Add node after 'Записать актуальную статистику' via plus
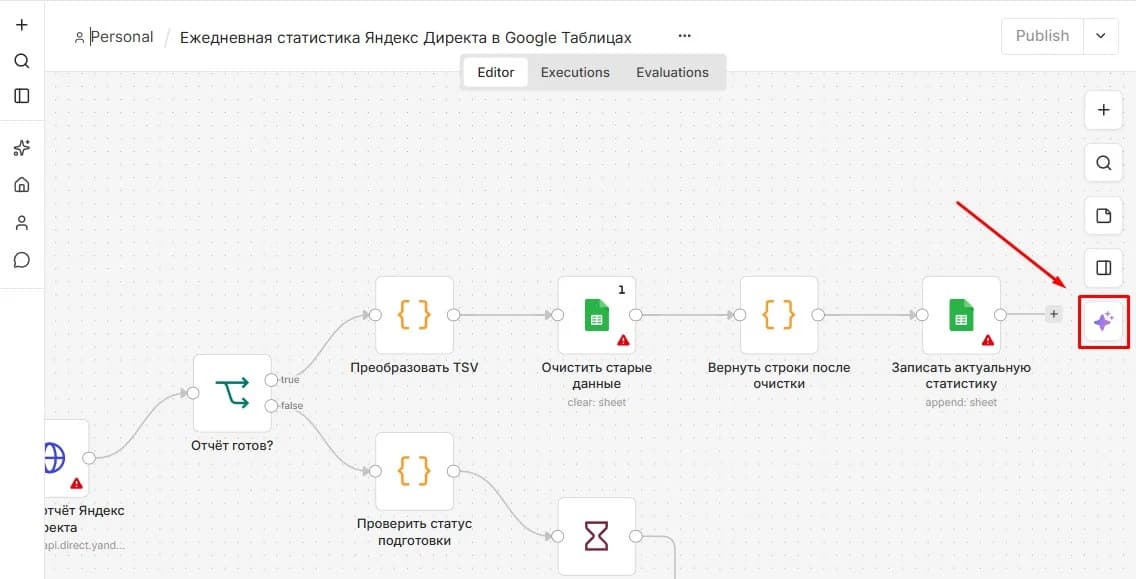Viewport: 1136px width, 579px height. click(x=1054, y=315)
